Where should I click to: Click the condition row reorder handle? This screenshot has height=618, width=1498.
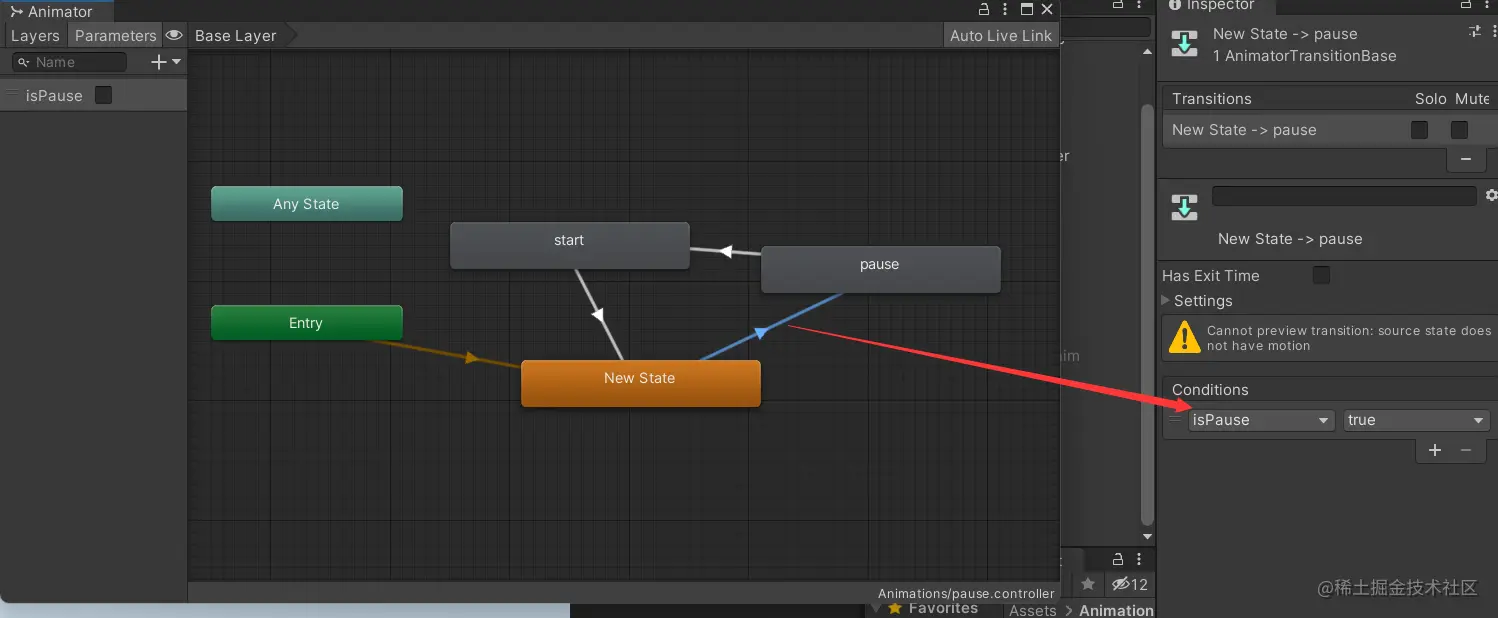[x=1175, y=420]
